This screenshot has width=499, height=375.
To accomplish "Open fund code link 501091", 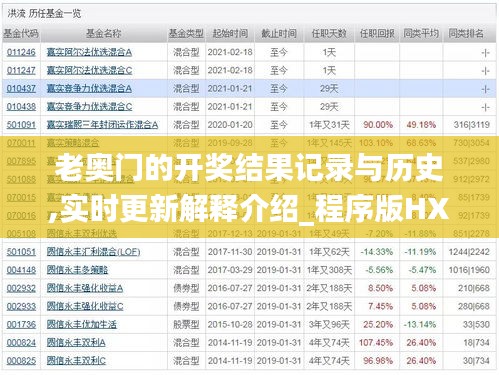I will [x=21, y=125].
